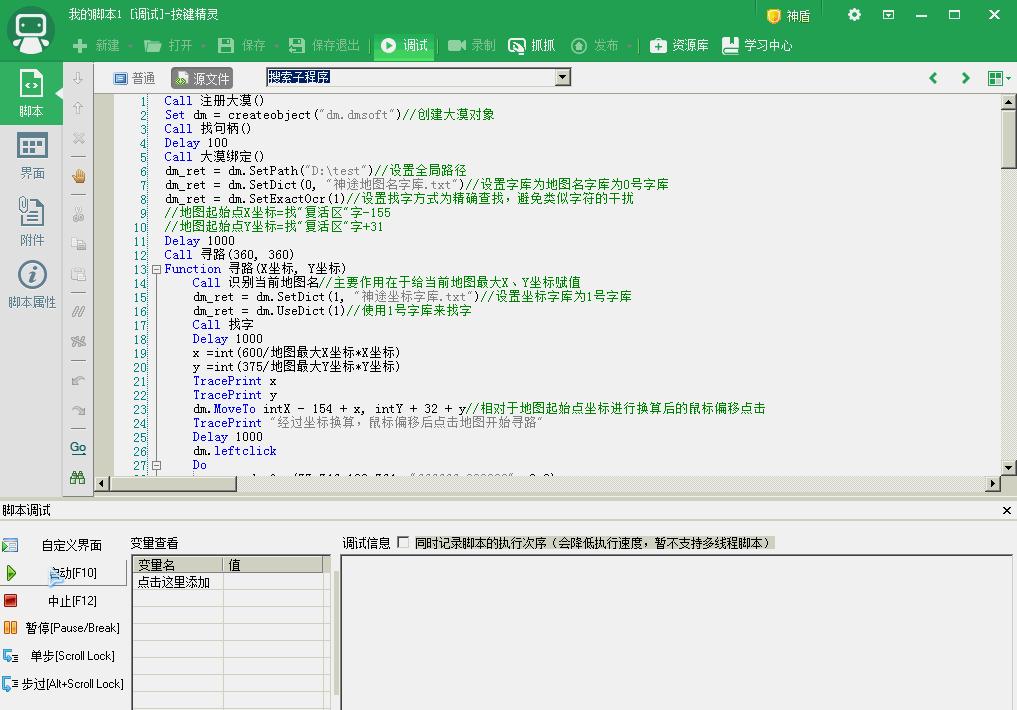
Task: Switch to 普通 view tab
Action: click(x=134, y=78)
